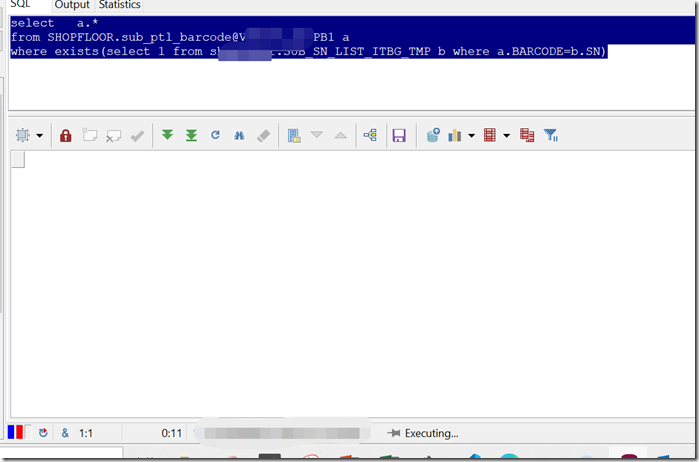Click the 'select a.*' line in editor
The width and height of the screenshot is (699, 462).
click(54, 23)
